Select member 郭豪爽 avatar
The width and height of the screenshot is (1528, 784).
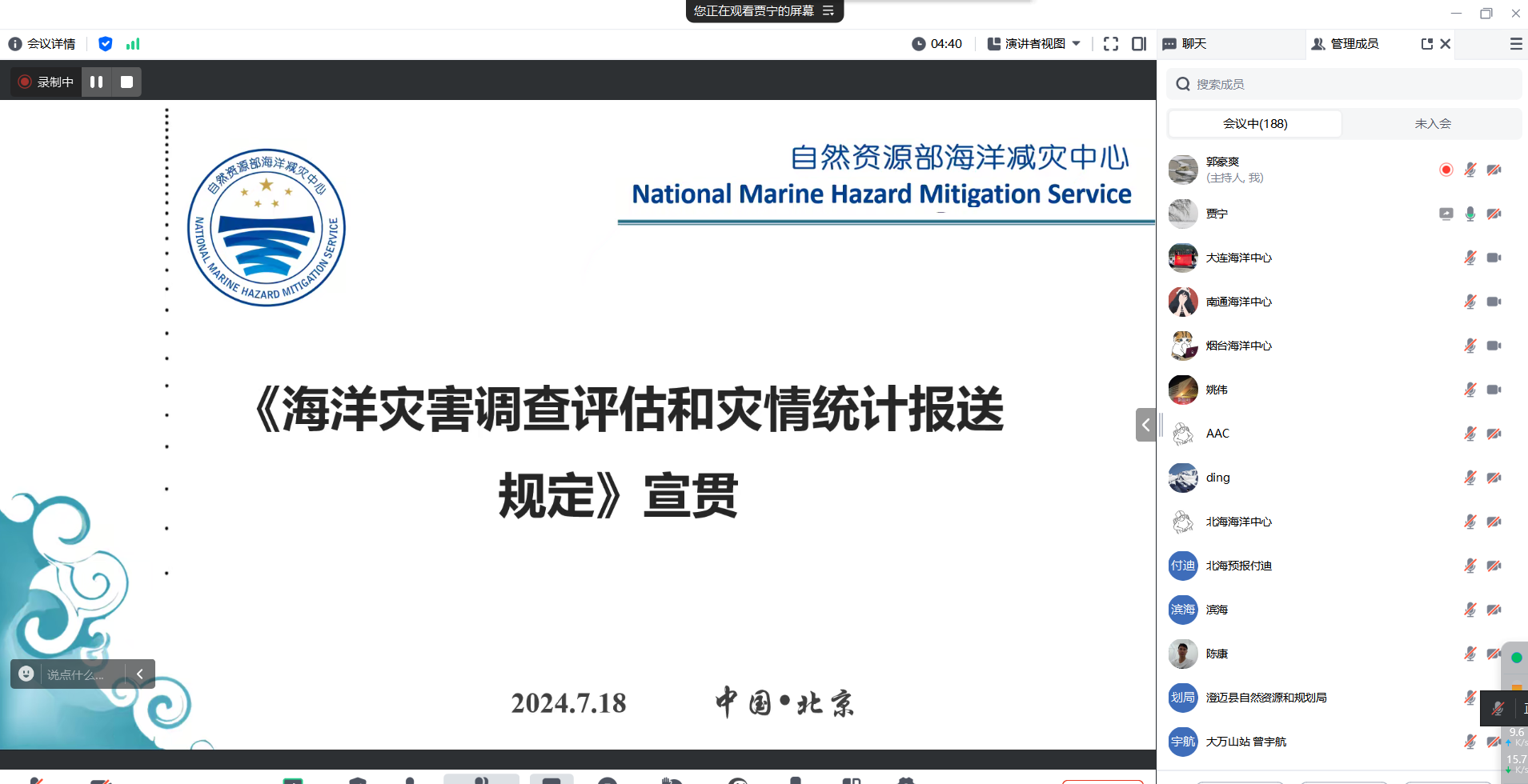click(x=1183, y=170)
